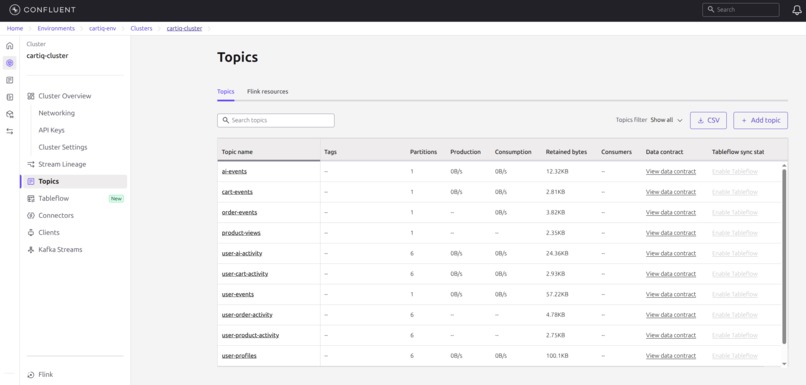Focus the Search topics field
This screenshot has height=385, width=806.
pyautogui.click(x=276, y=120)
